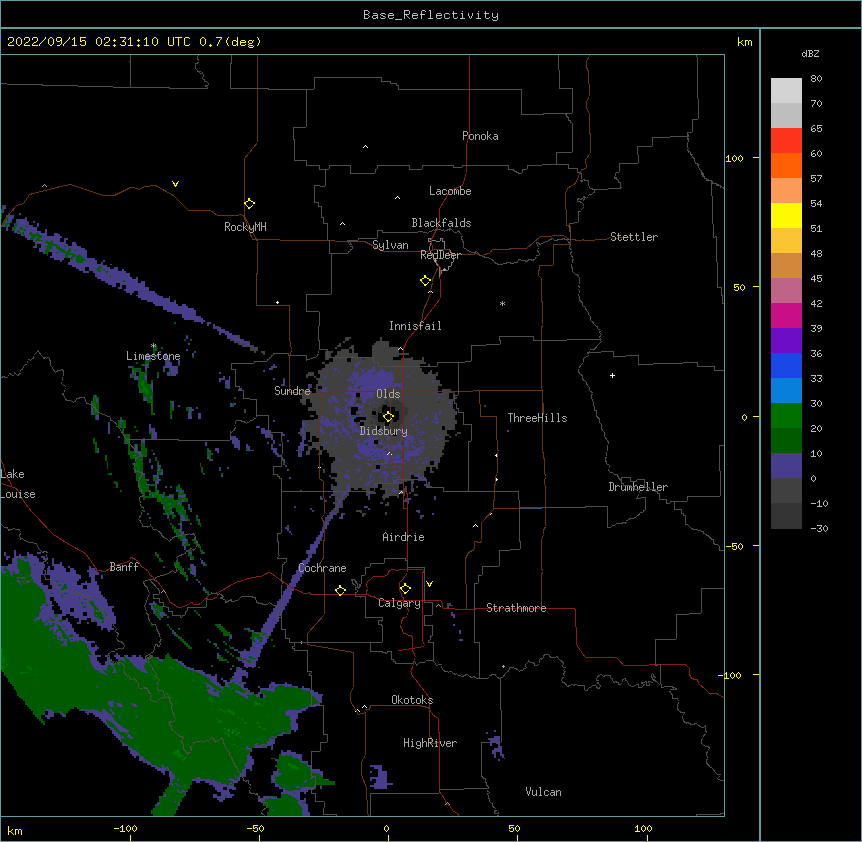The image size is (862, 842).
Task: Pick the yellow 51-54 dBZ legend swatch
Action: [786, 215]
